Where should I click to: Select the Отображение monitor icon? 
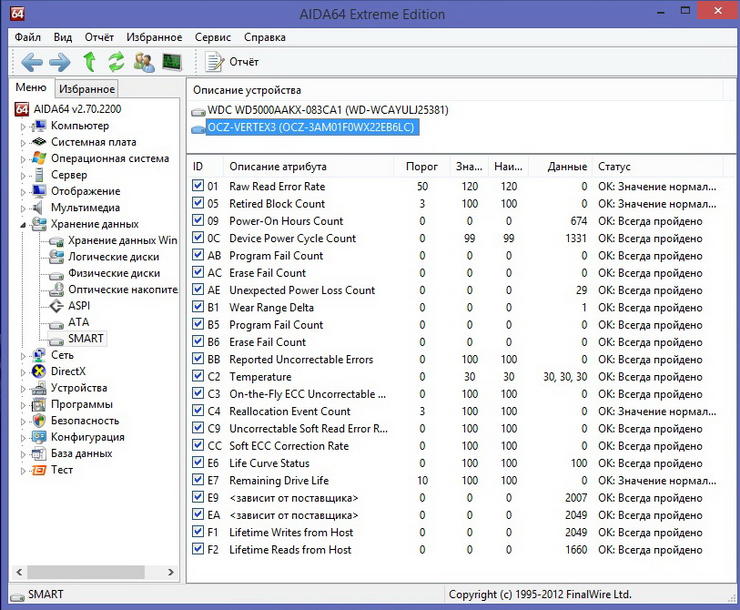(x=39, y=191)
